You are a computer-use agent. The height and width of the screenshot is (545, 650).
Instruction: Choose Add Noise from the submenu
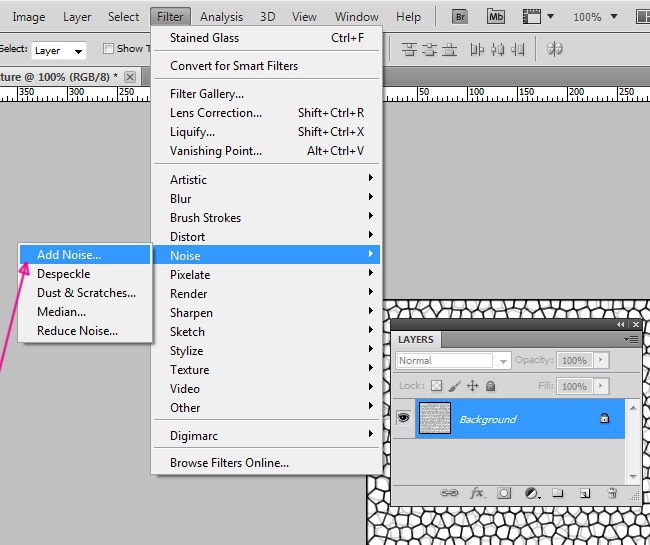69,255
